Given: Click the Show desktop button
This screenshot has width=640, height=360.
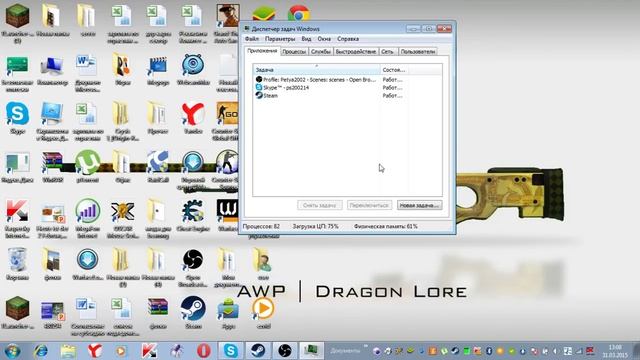Looking at the screenshot, I should 636,351.
